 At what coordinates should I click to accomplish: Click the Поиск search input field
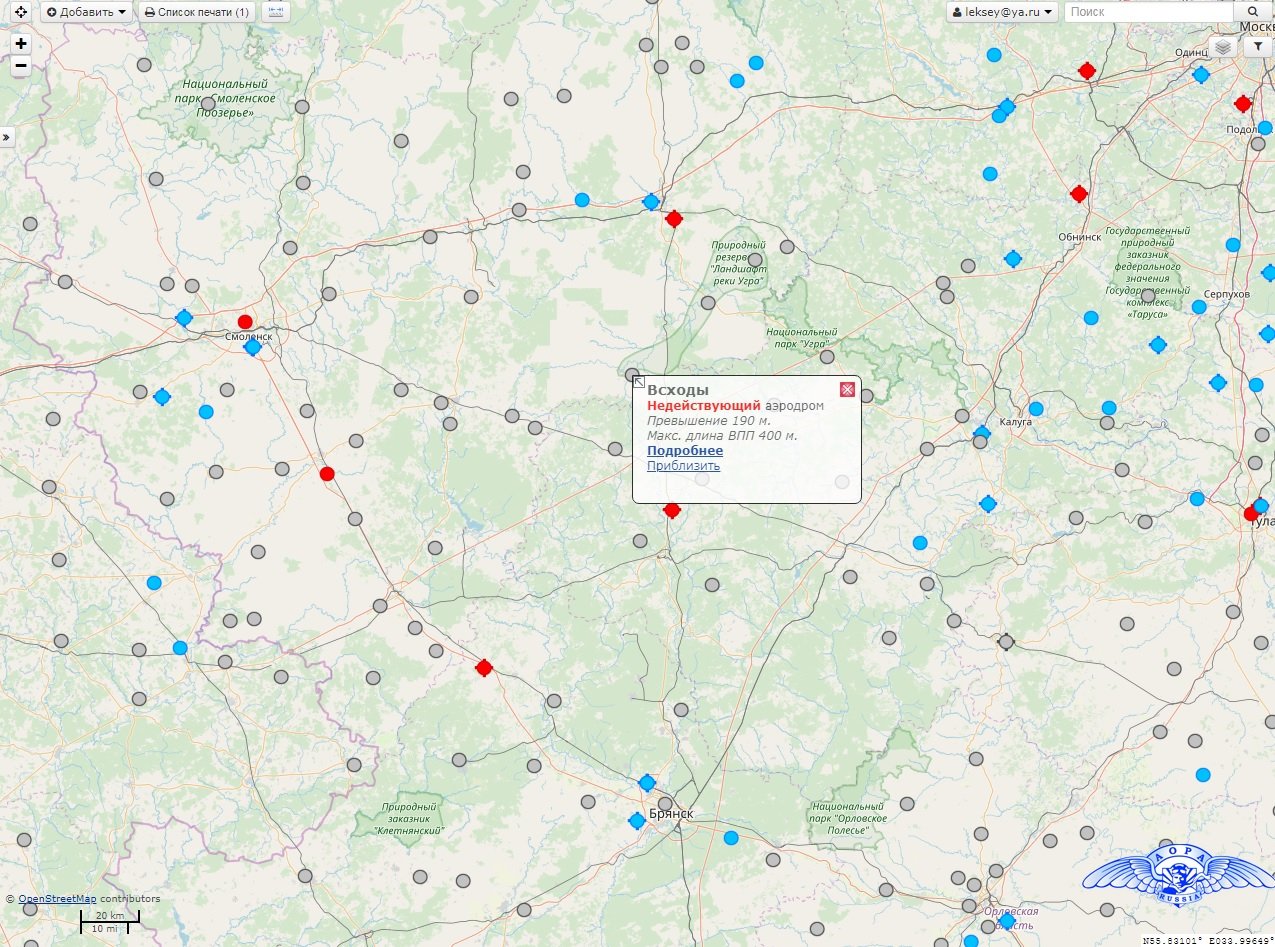click(x=1152, y=12)
